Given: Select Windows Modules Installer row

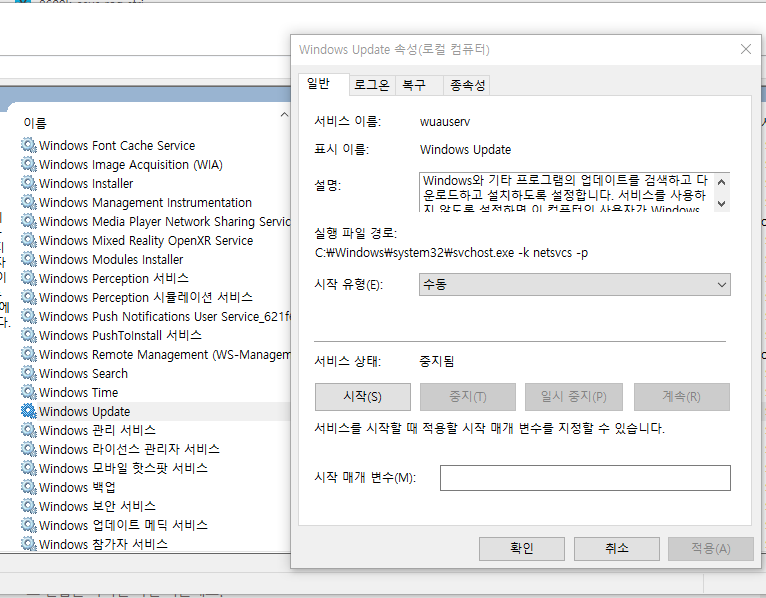Looking at the screenshot, I should (x=155, y=259).
